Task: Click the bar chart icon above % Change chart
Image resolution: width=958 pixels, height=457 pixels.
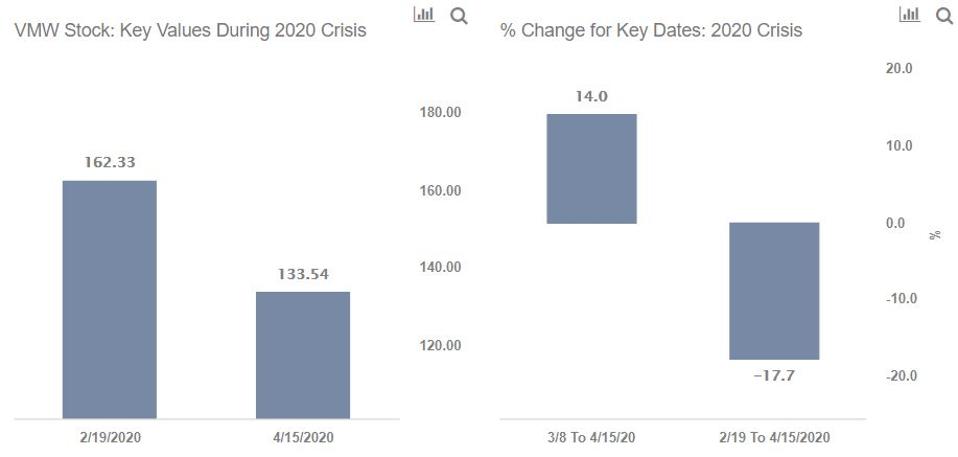Action: 910,16
